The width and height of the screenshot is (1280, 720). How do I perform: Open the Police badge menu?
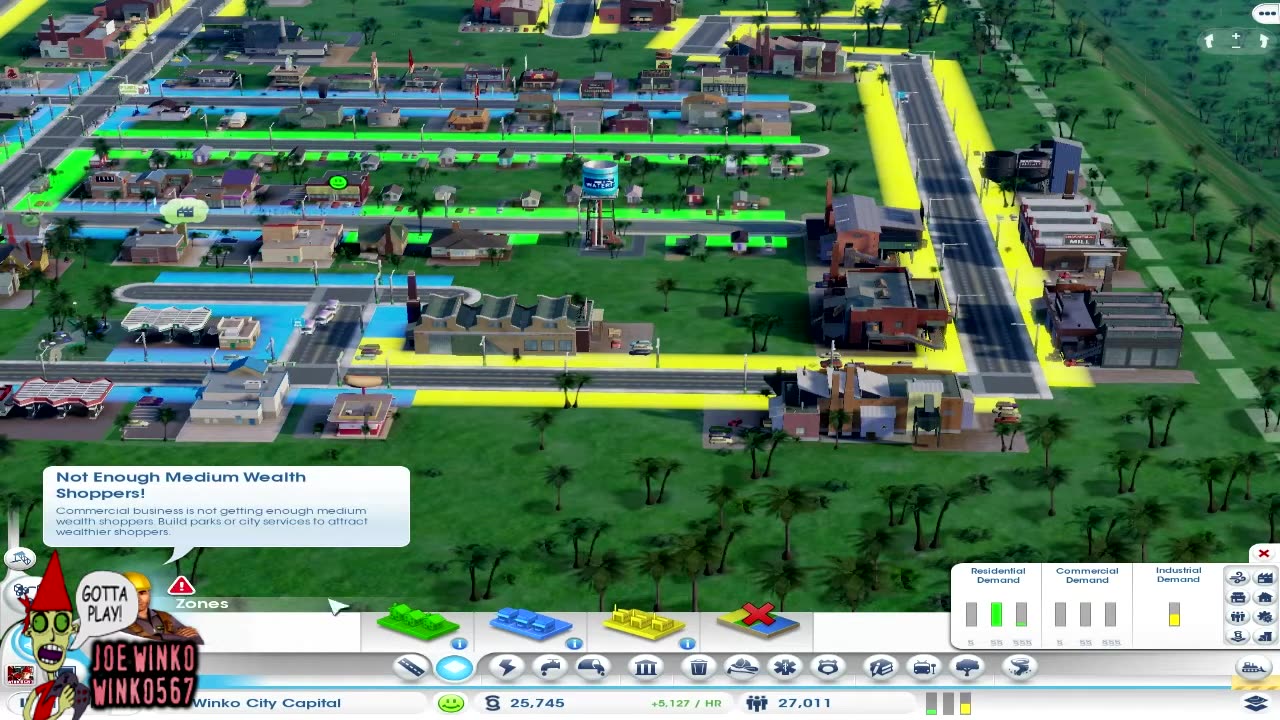(x=828, y=667)
